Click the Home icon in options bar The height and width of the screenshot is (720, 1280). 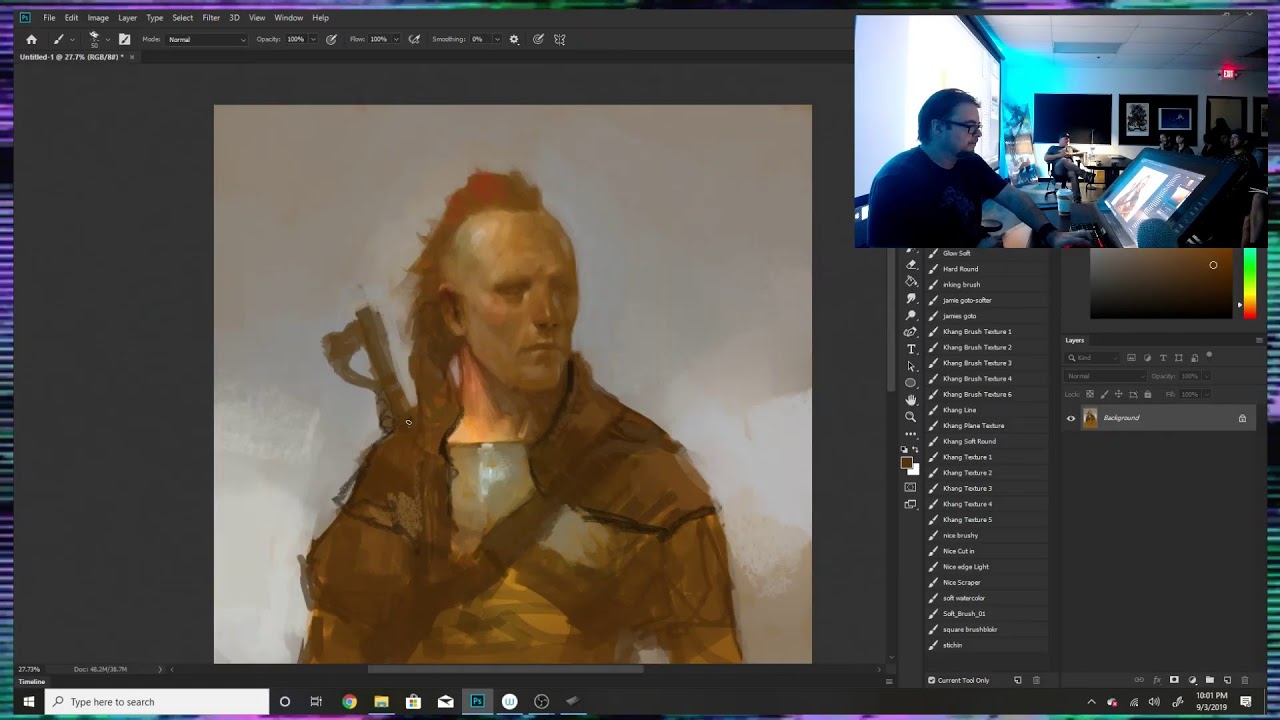coord(31,39)
